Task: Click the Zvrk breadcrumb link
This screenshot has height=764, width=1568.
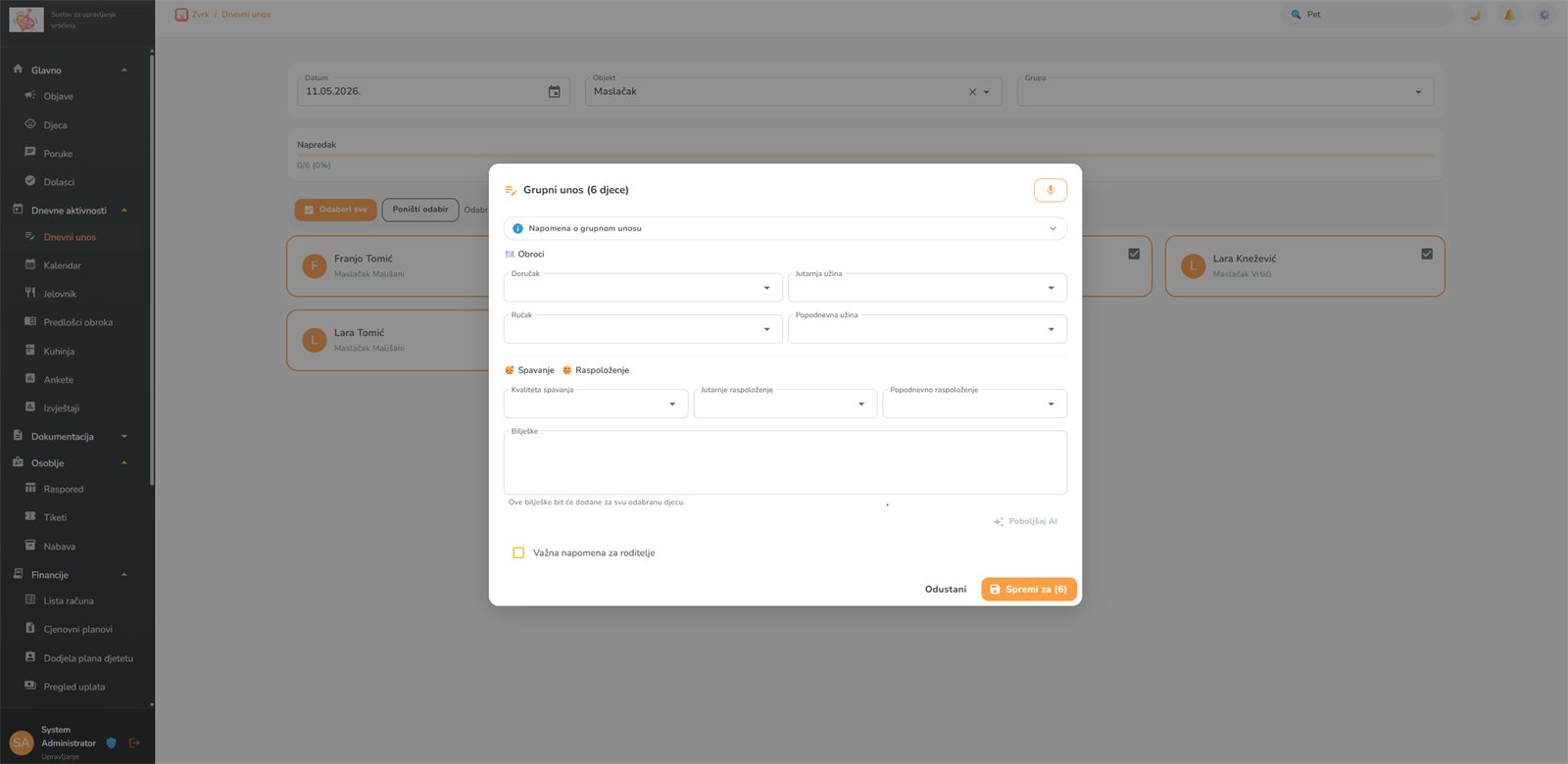Action: pos(201,15)
